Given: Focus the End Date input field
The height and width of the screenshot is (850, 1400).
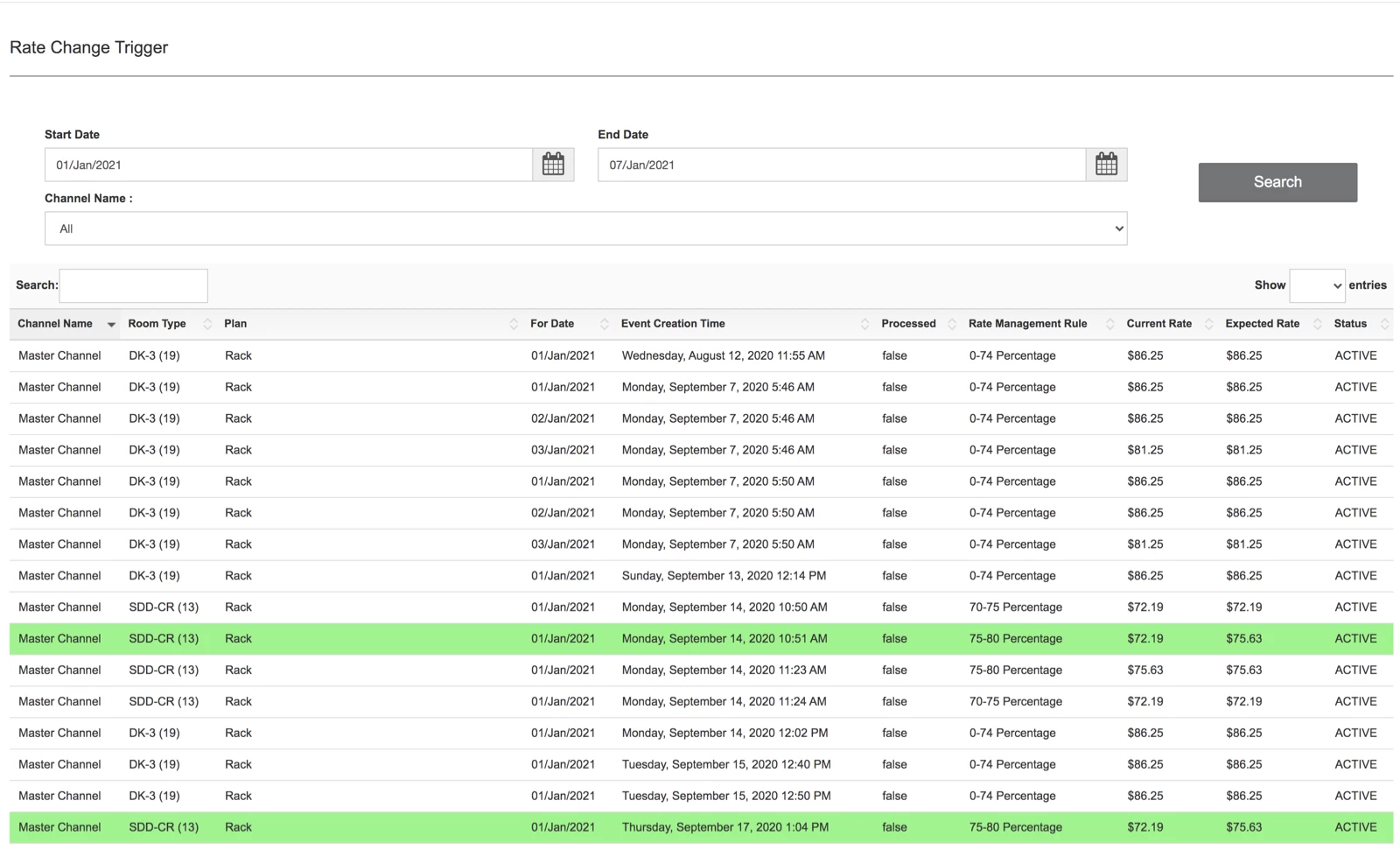Looking at the screenshot, I should point(841,165).
